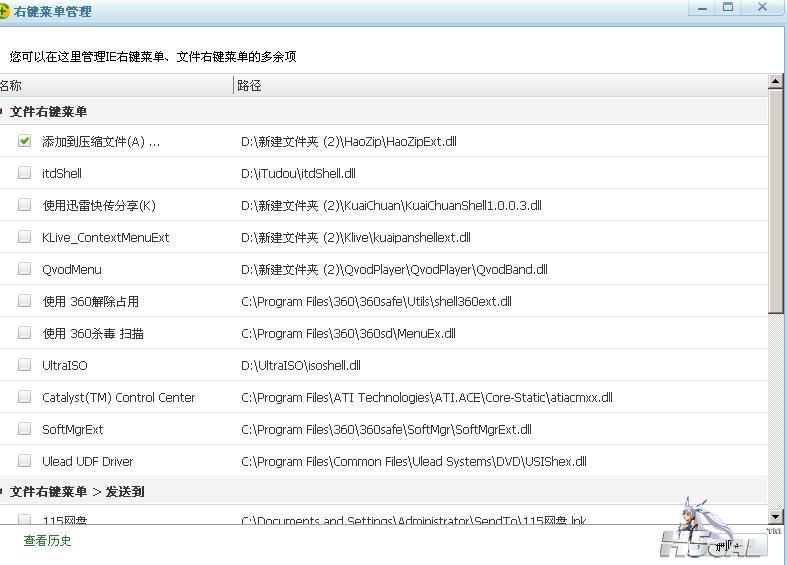Select the USIShex.dll path
The image size is (787, 565).
414,462
